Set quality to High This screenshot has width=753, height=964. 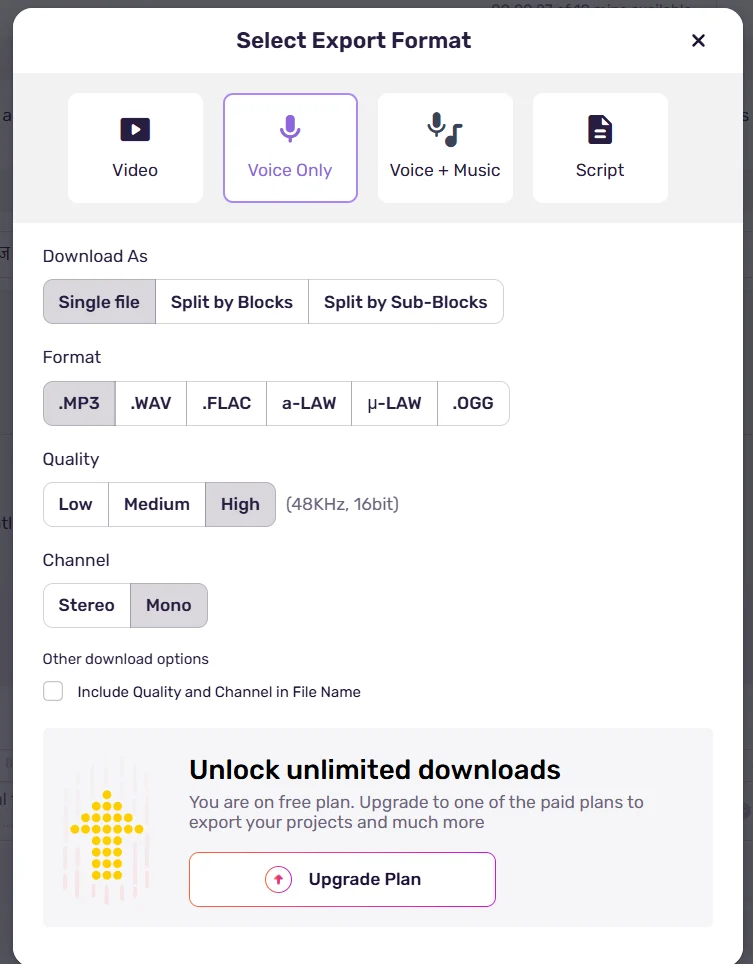(x=240, y=504)
